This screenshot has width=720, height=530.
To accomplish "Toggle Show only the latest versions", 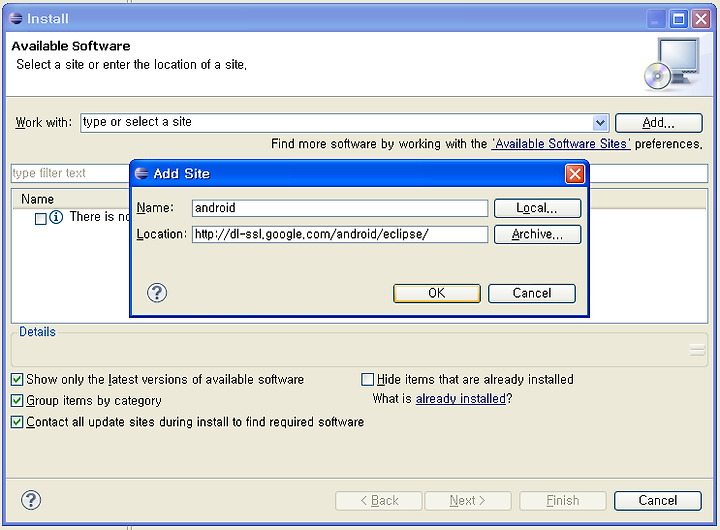I will pos(17,379).
